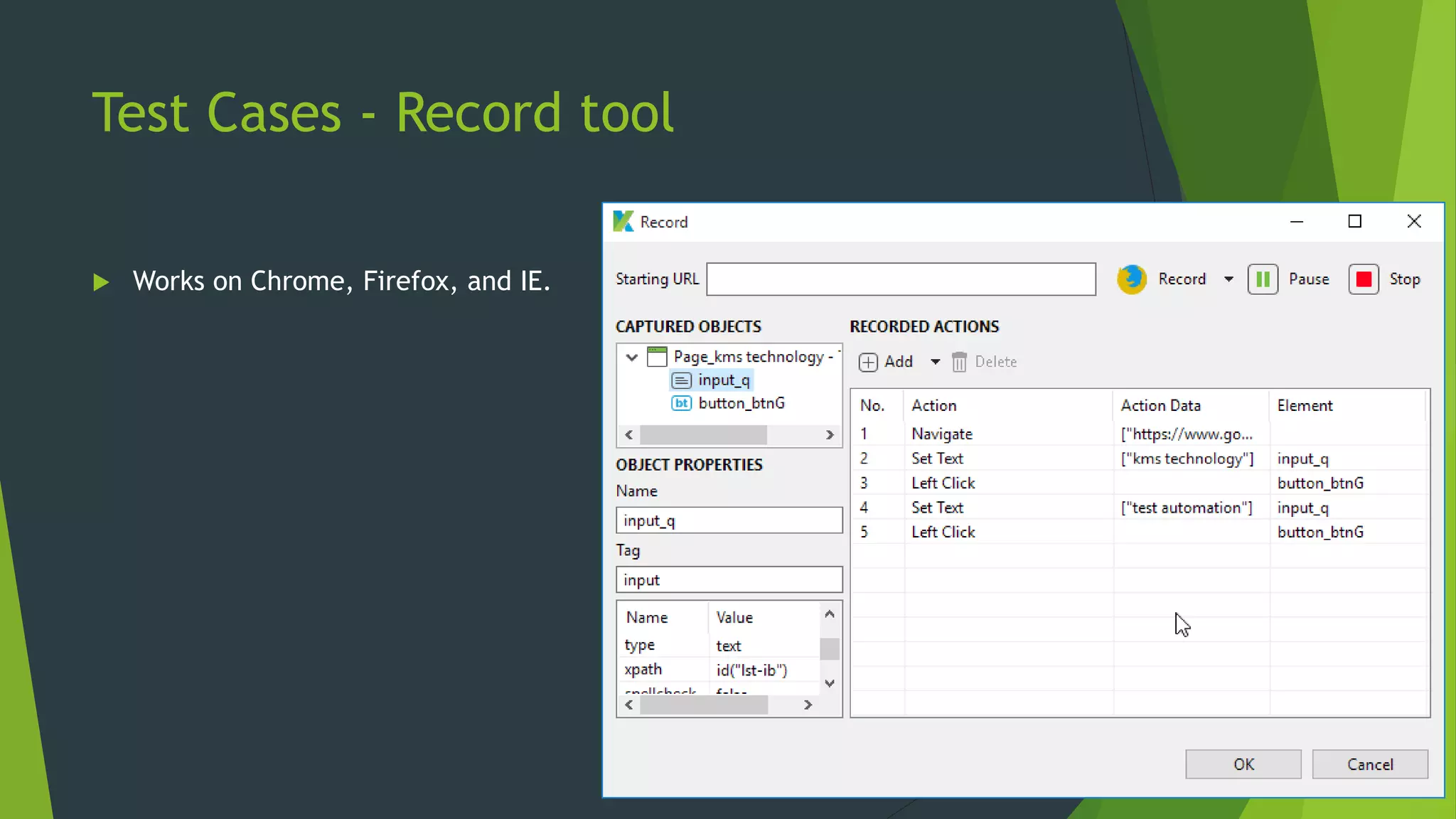Select the xpath value id("lst-ib")
The image size is (1456, 819).
click(751, 670)
